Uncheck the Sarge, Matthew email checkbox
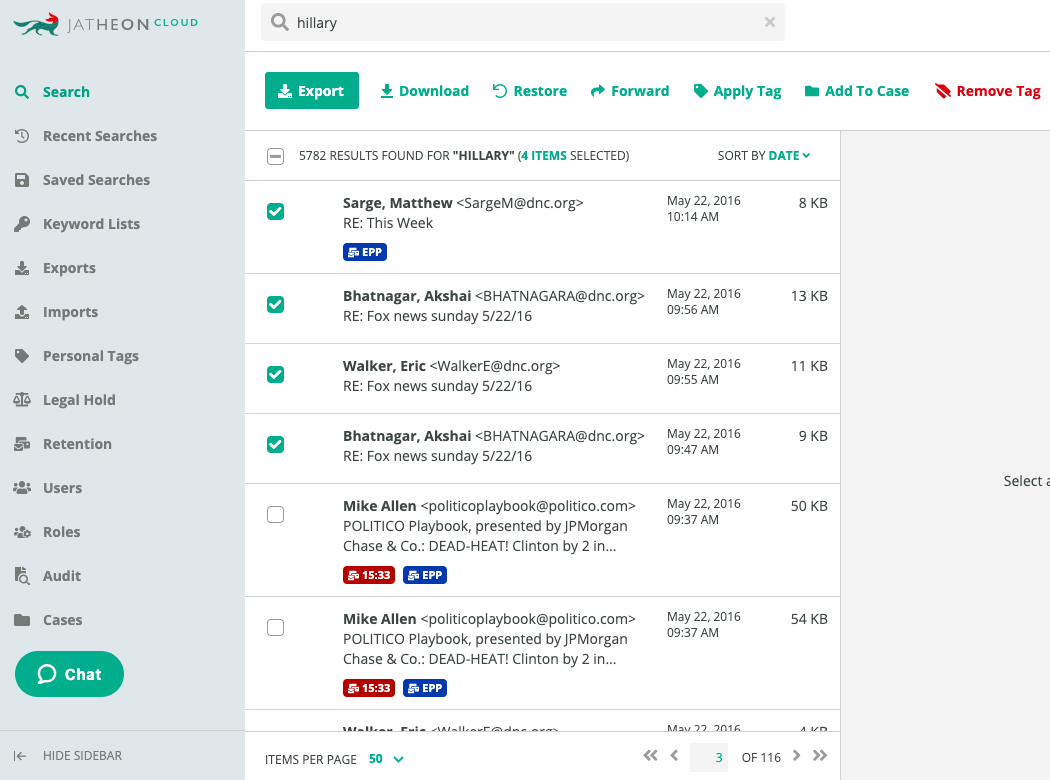Image resolution: width=1050 pixels, height=780 pixels. [x=275, y=212]
